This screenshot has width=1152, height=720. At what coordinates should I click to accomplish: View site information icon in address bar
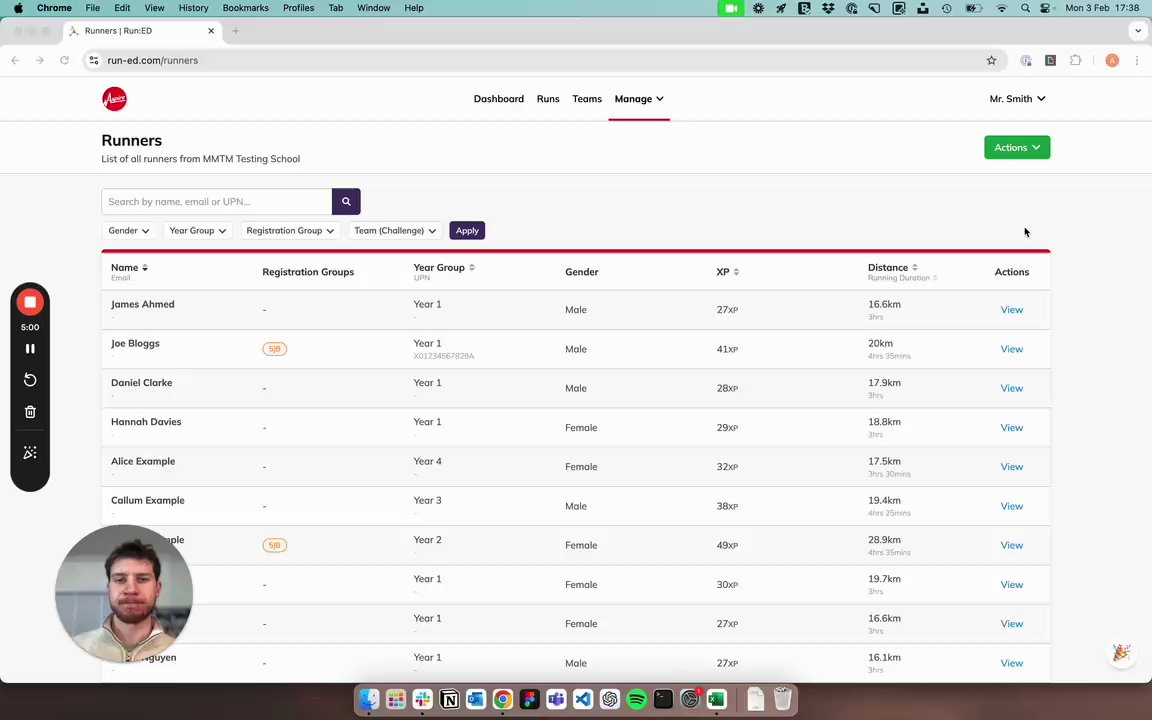(x=94, y=60)
